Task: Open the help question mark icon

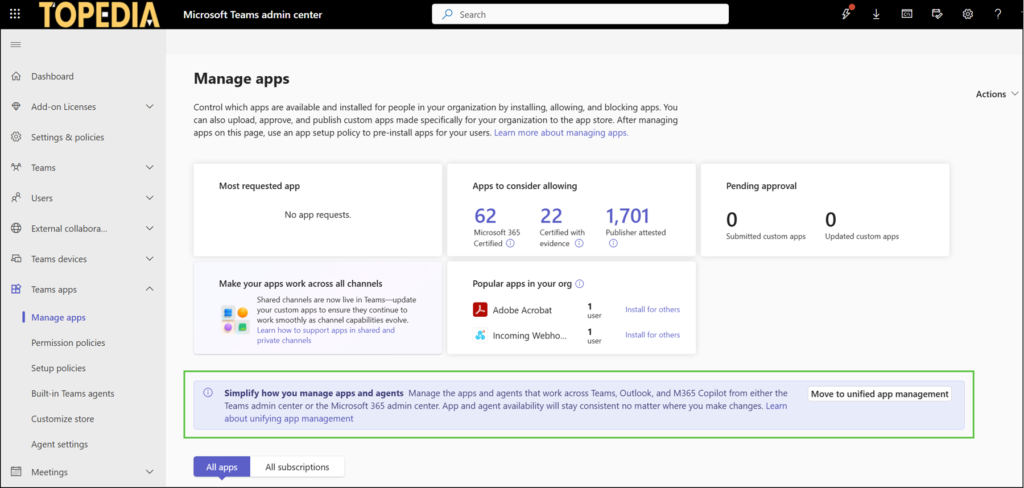Action: point(998,14)
